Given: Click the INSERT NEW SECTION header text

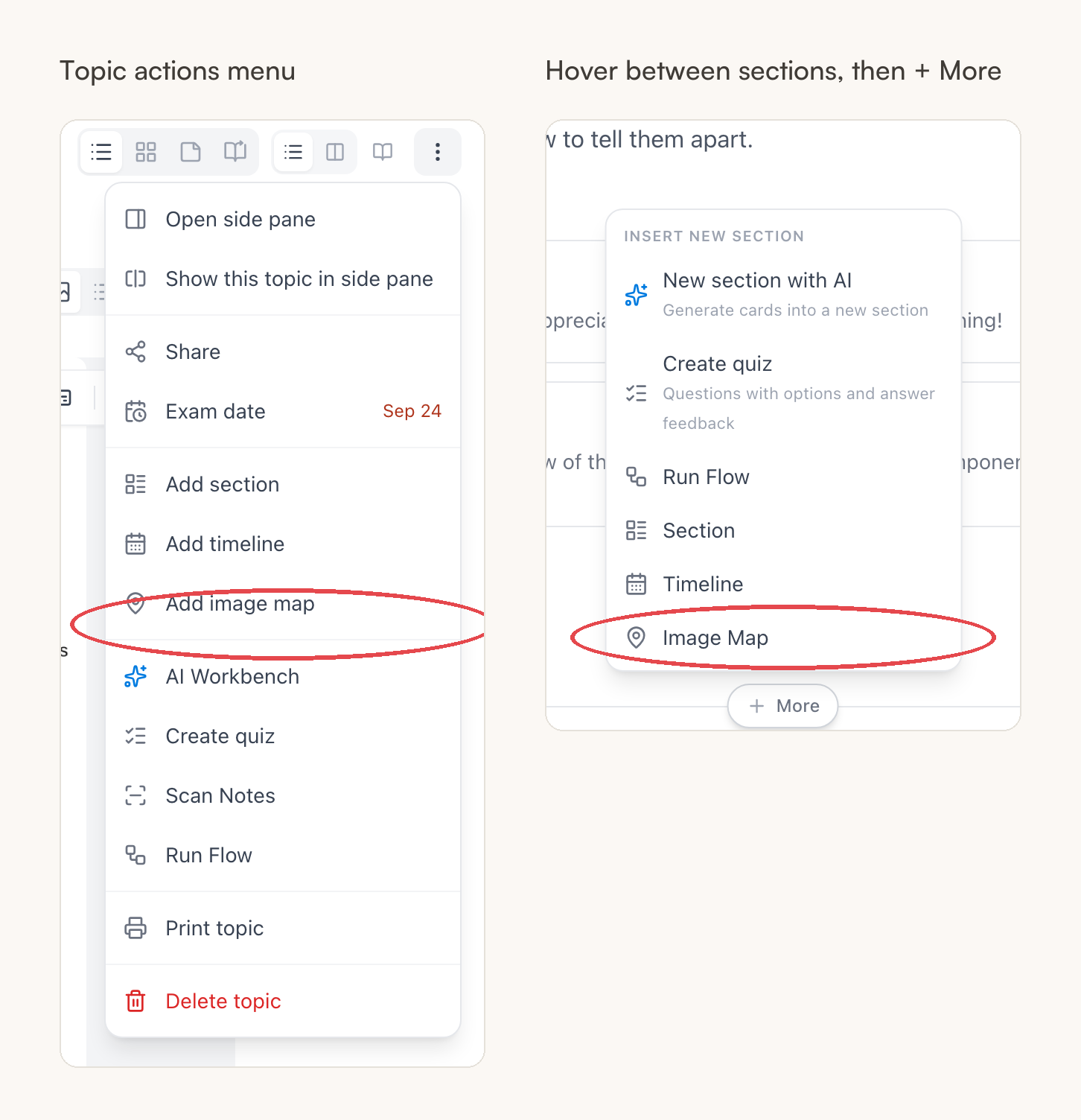Looking at the screenshot, I should pyautogui.click(x=714, y=236).
